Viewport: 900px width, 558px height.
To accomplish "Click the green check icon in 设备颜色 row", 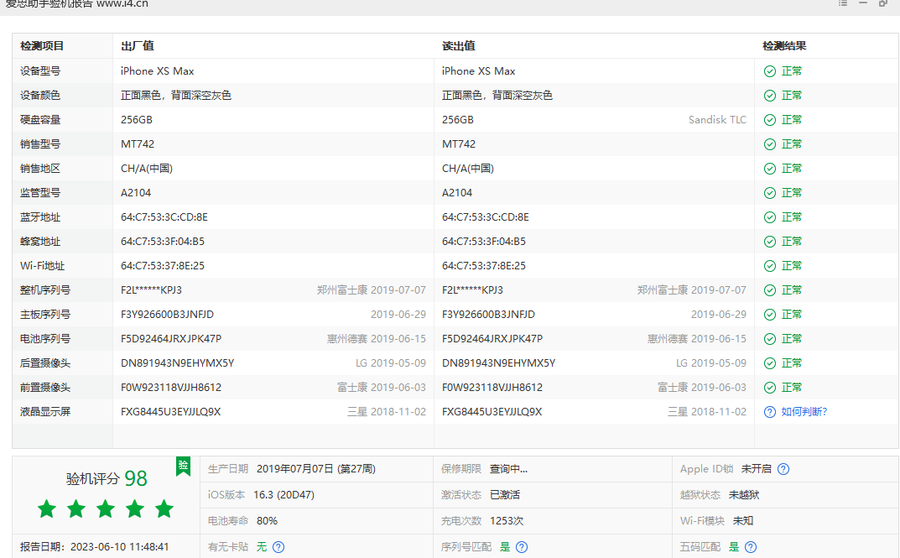I will click(x=770, y=95).
